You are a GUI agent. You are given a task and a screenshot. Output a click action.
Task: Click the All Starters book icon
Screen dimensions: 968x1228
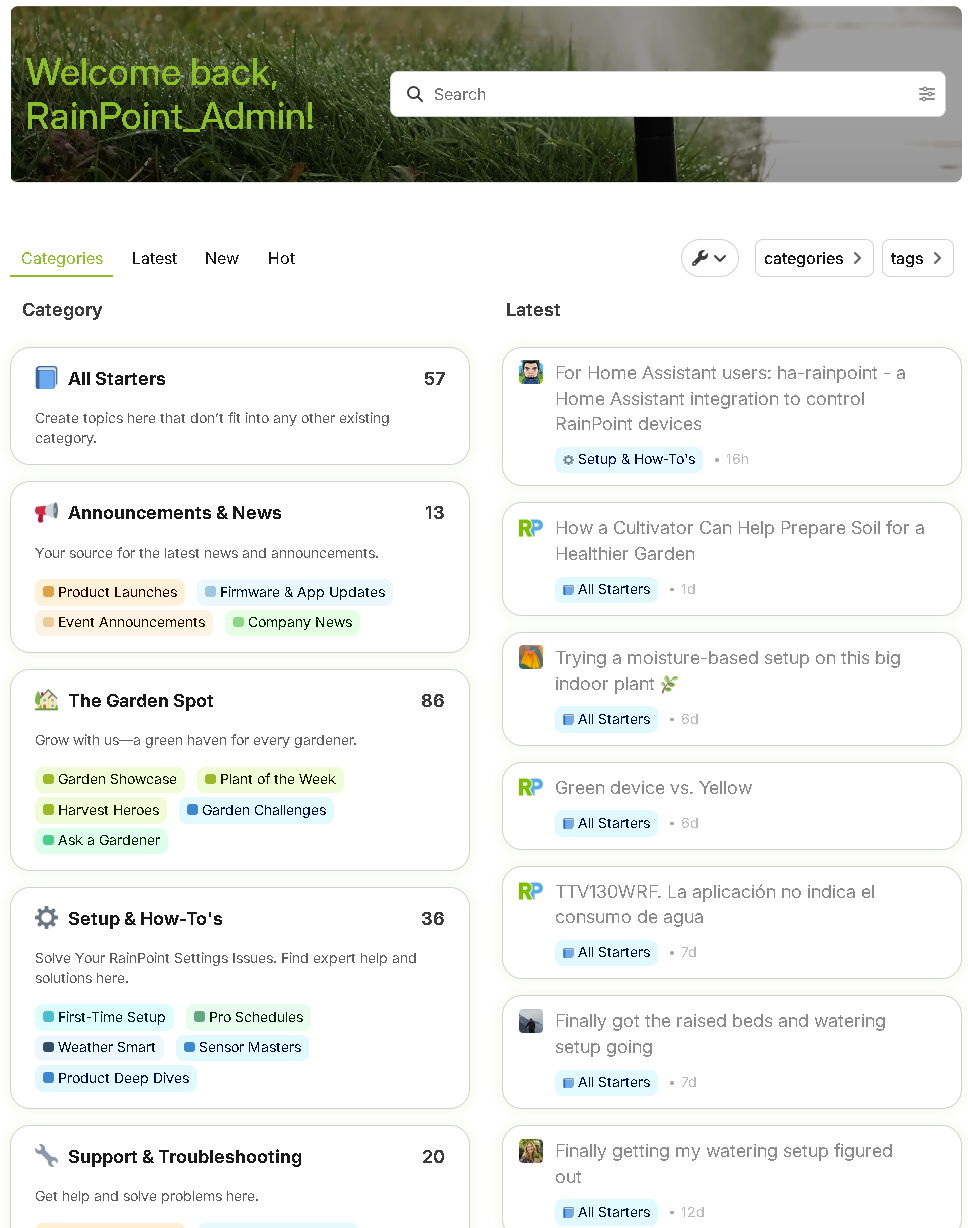pos(46,378)
